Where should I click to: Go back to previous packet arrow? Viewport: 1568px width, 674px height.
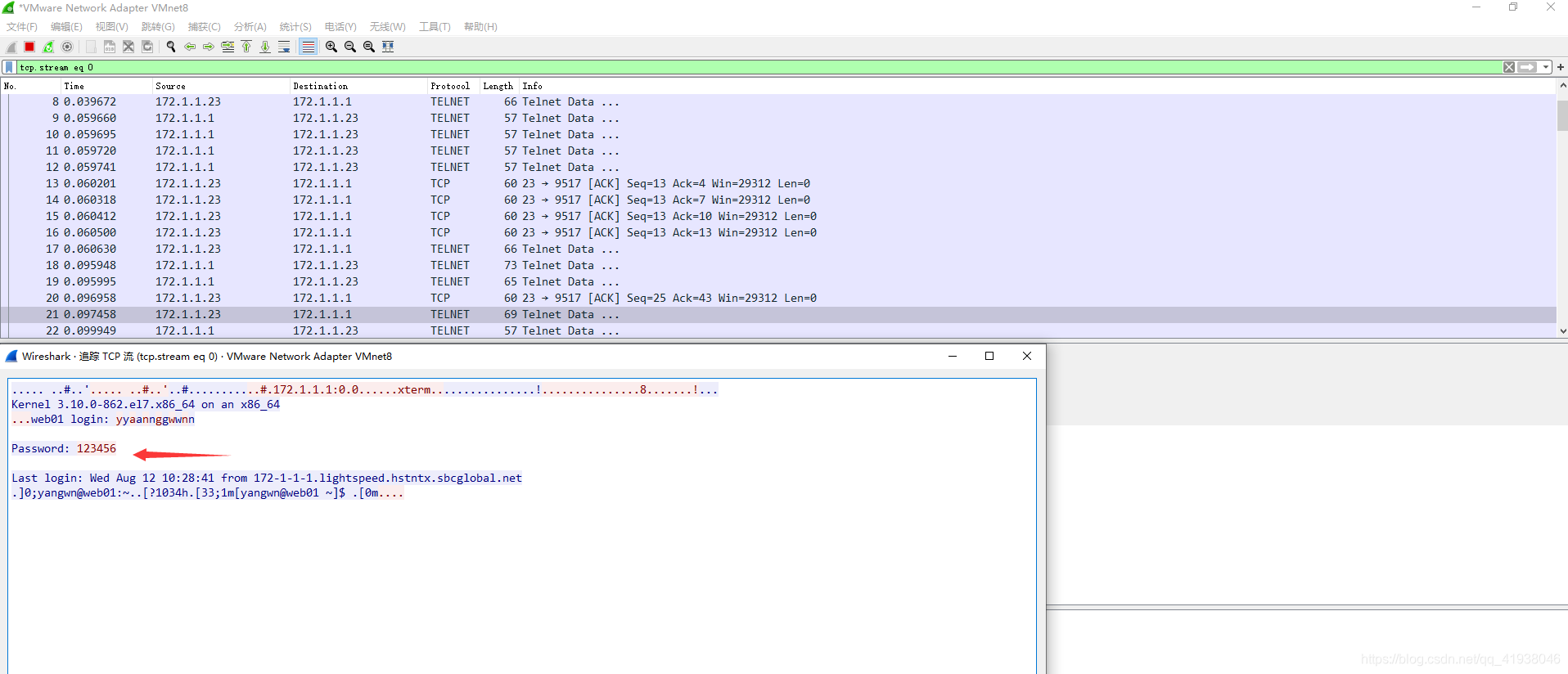(190, 47)
